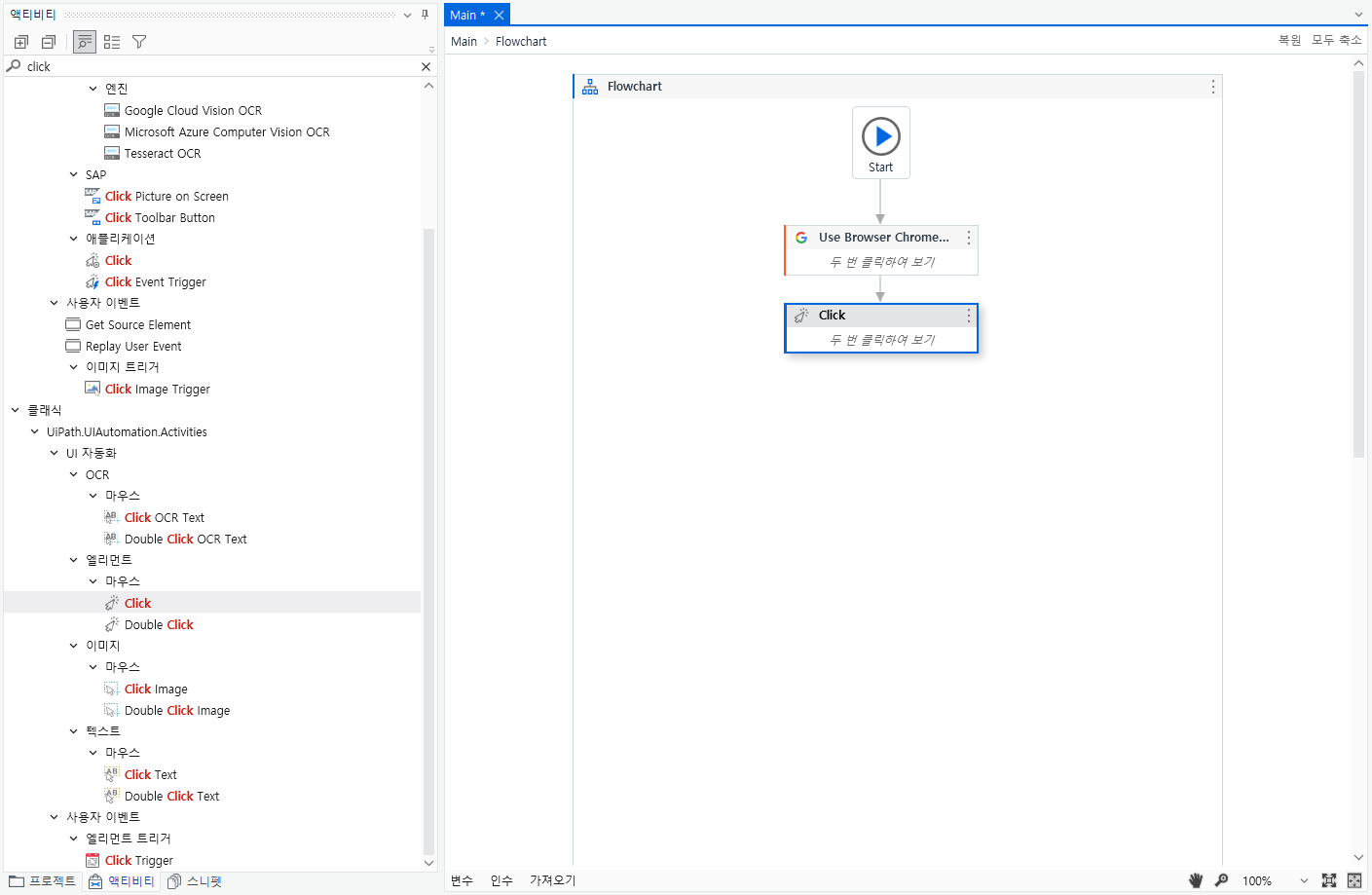This screenshot has width=1372, height=895.
Task: Collapse the 애플리케이션 category
Action: pyautogui.click(x=74, y=239)
